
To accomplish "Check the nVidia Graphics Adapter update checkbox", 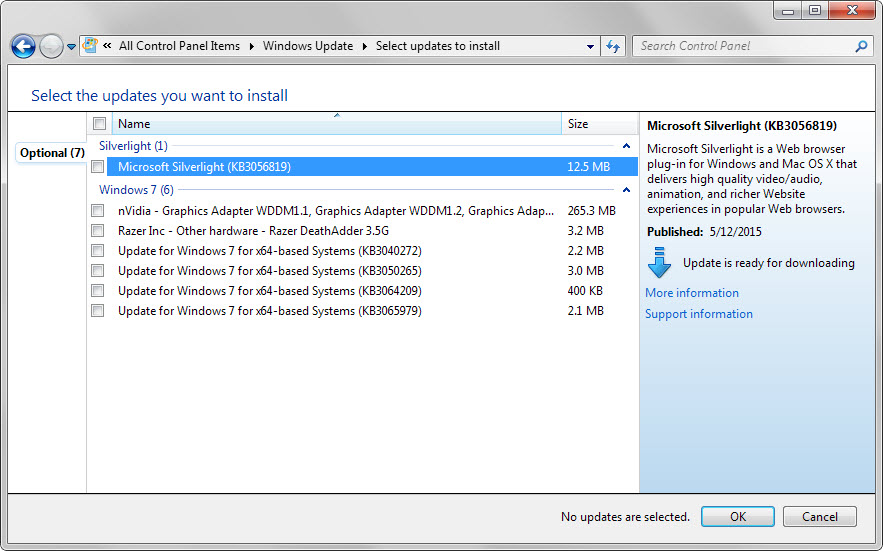I will coord(97,211).
